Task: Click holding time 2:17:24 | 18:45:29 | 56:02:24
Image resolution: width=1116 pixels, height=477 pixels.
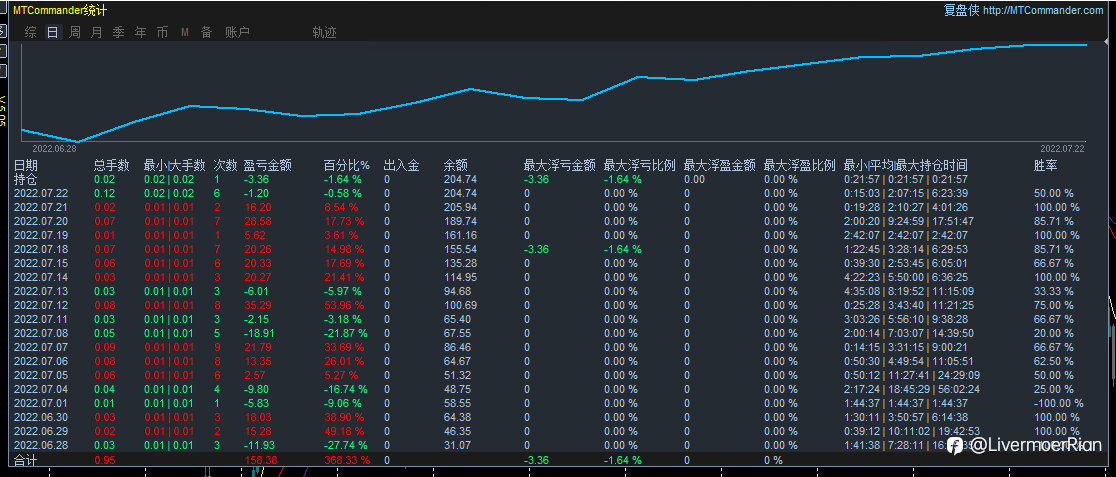Action: (912, 389)
